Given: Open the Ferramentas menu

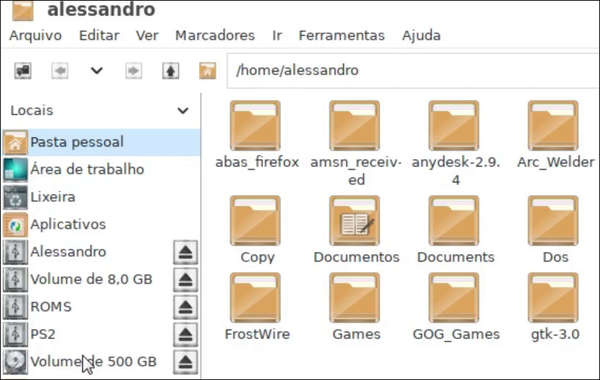Looking at the screenshot, I should point(342,36).
